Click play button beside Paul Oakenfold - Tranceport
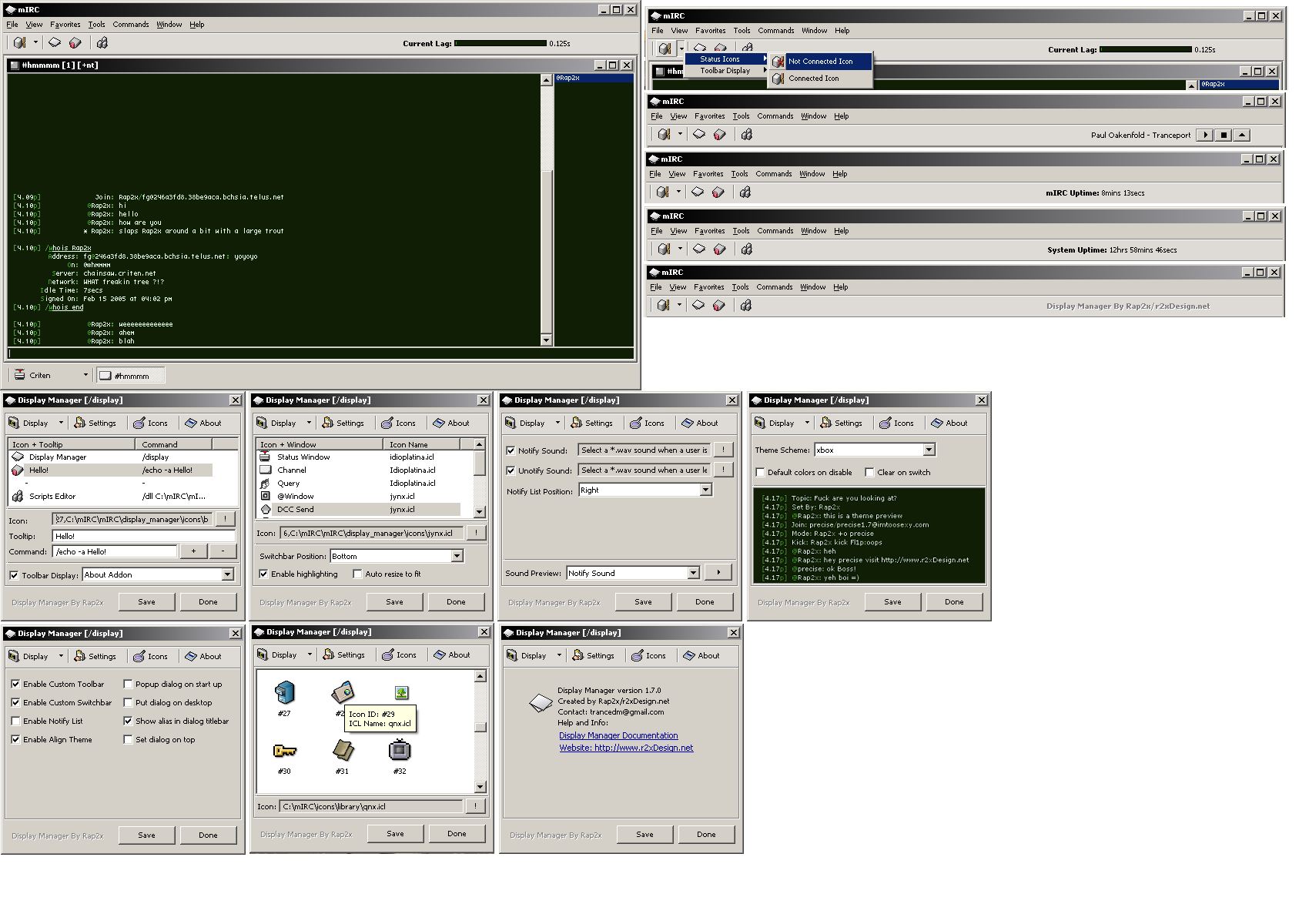Viewport: 1309px width, 924px height. pos(1205,135)
